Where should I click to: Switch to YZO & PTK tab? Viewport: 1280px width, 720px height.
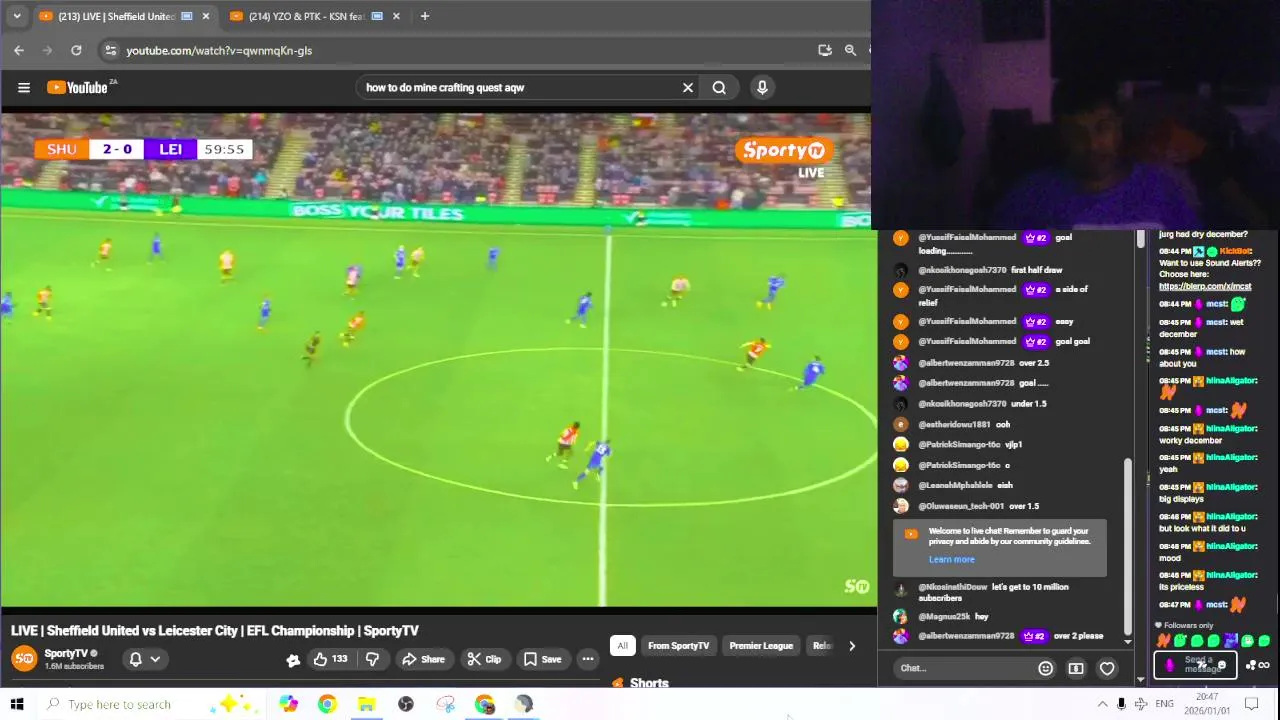click(305, 16)
